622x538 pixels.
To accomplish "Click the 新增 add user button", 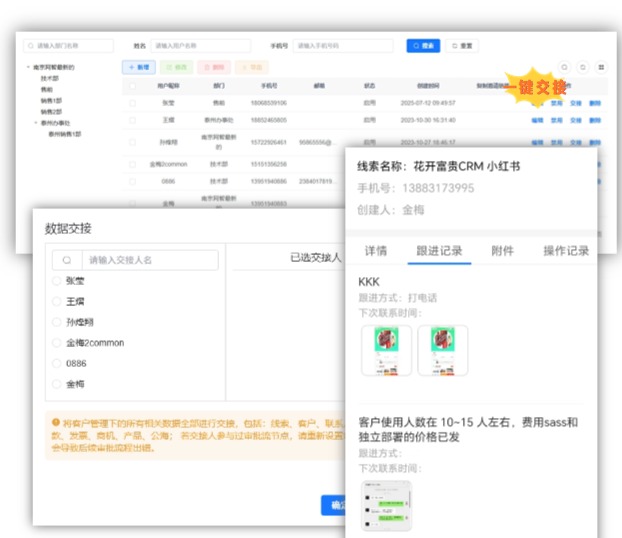I will 138,67.
